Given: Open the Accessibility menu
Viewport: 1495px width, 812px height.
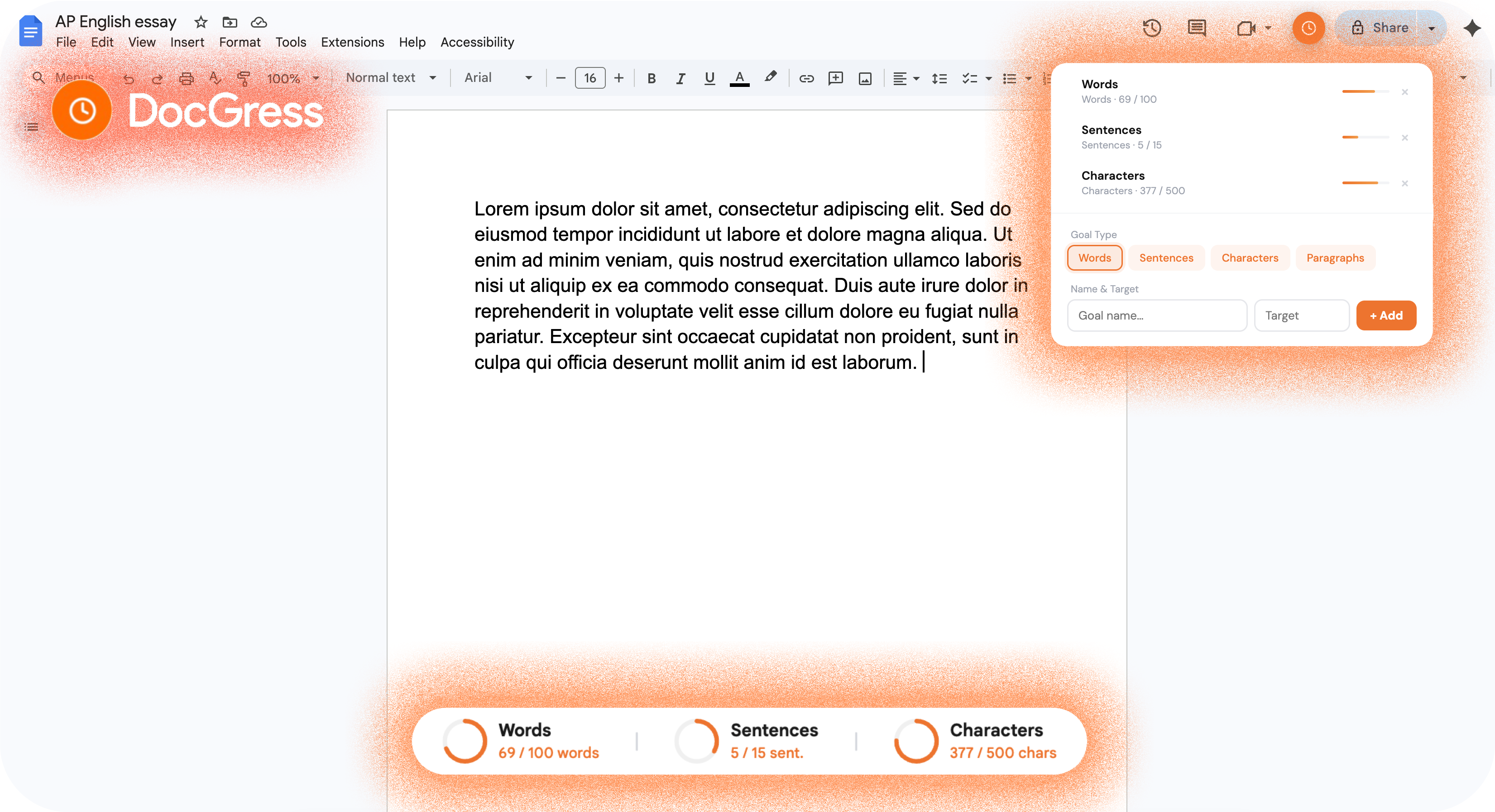Looking at the screenshot, I should pos(477,43).
